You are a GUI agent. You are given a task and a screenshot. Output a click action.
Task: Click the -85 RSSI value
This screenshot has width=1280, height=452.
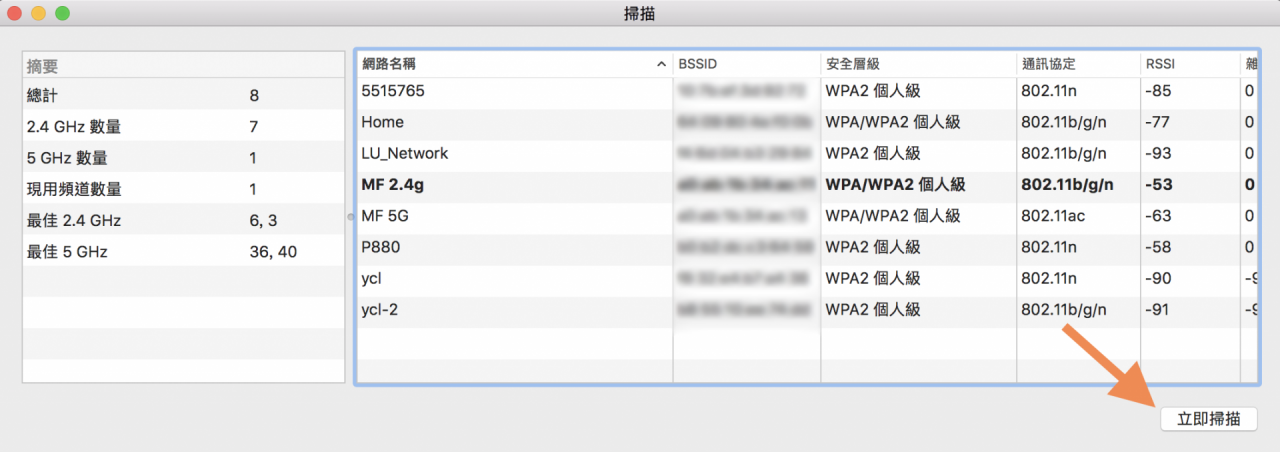point(1158,91)
